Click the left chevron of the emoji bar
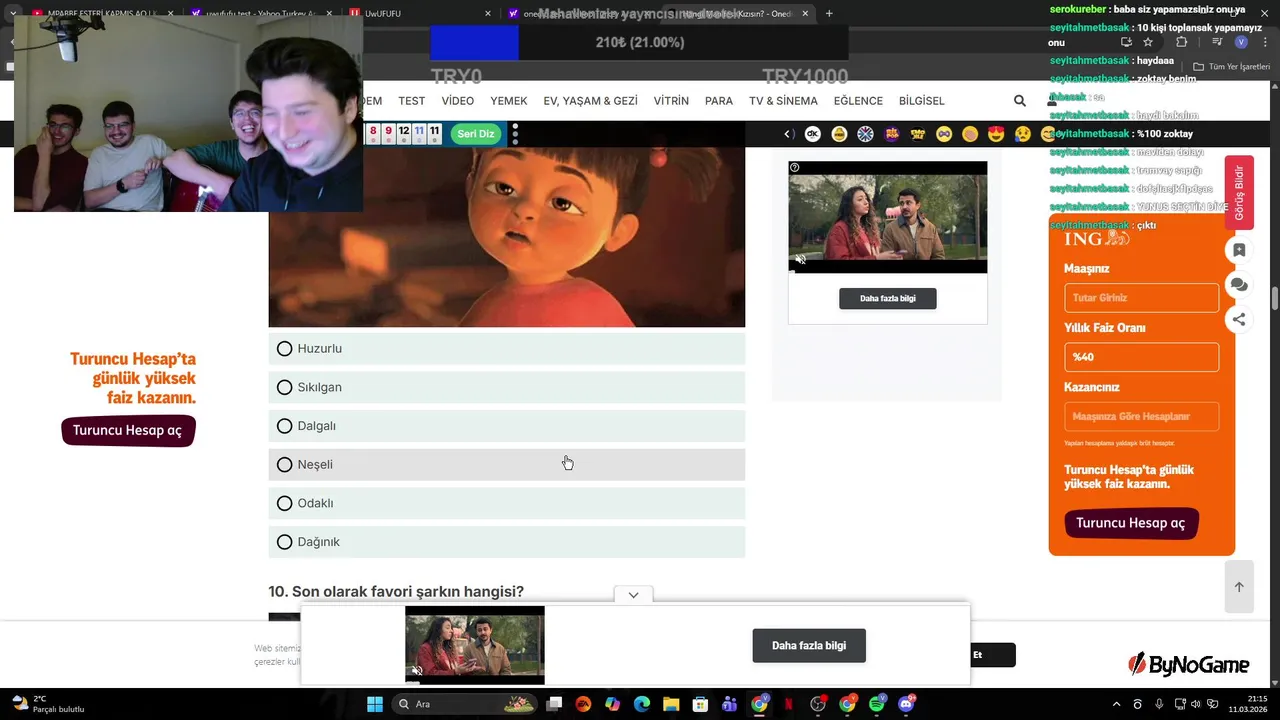 (788, 134)
